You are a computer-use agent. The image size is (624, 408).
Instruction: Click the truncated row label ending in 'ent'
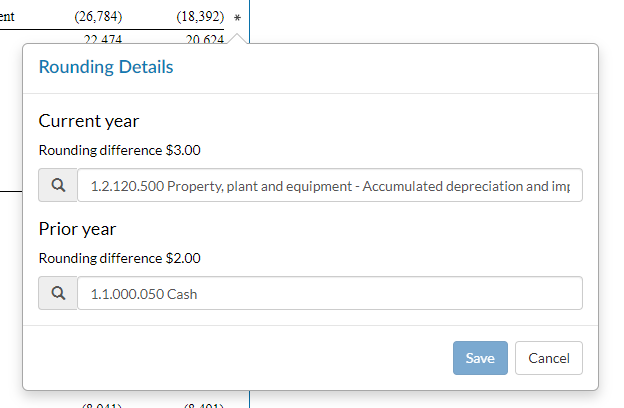7,17
